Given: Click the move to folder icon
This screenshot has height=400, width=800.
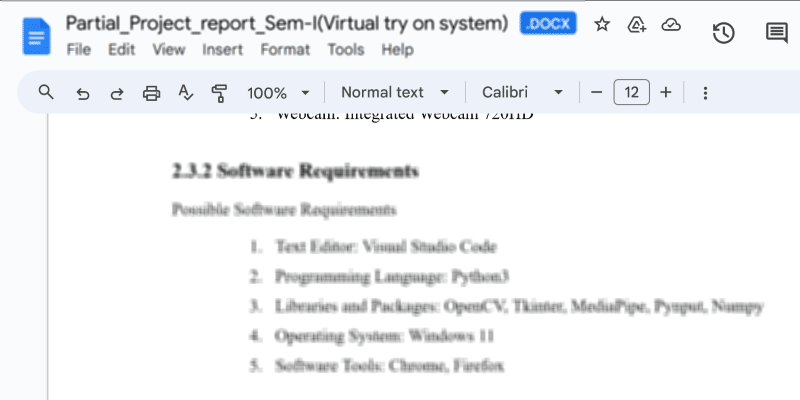Looking at the screenshot, I should (x=636, y=25).
